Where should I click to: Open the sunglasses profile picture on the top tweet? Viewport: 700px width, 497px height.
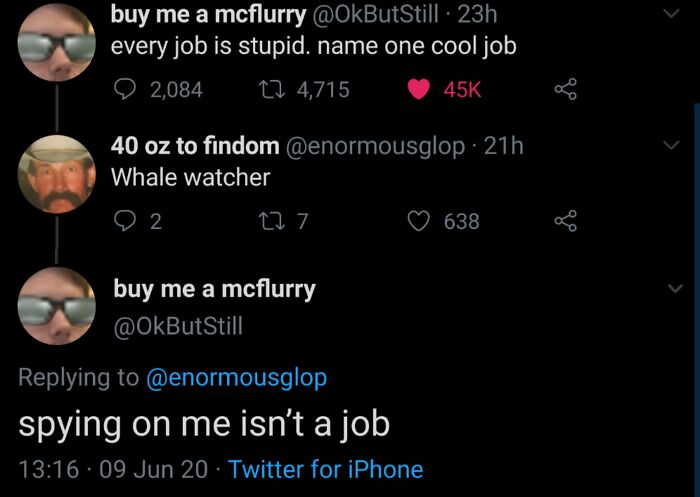click(57, 42)
